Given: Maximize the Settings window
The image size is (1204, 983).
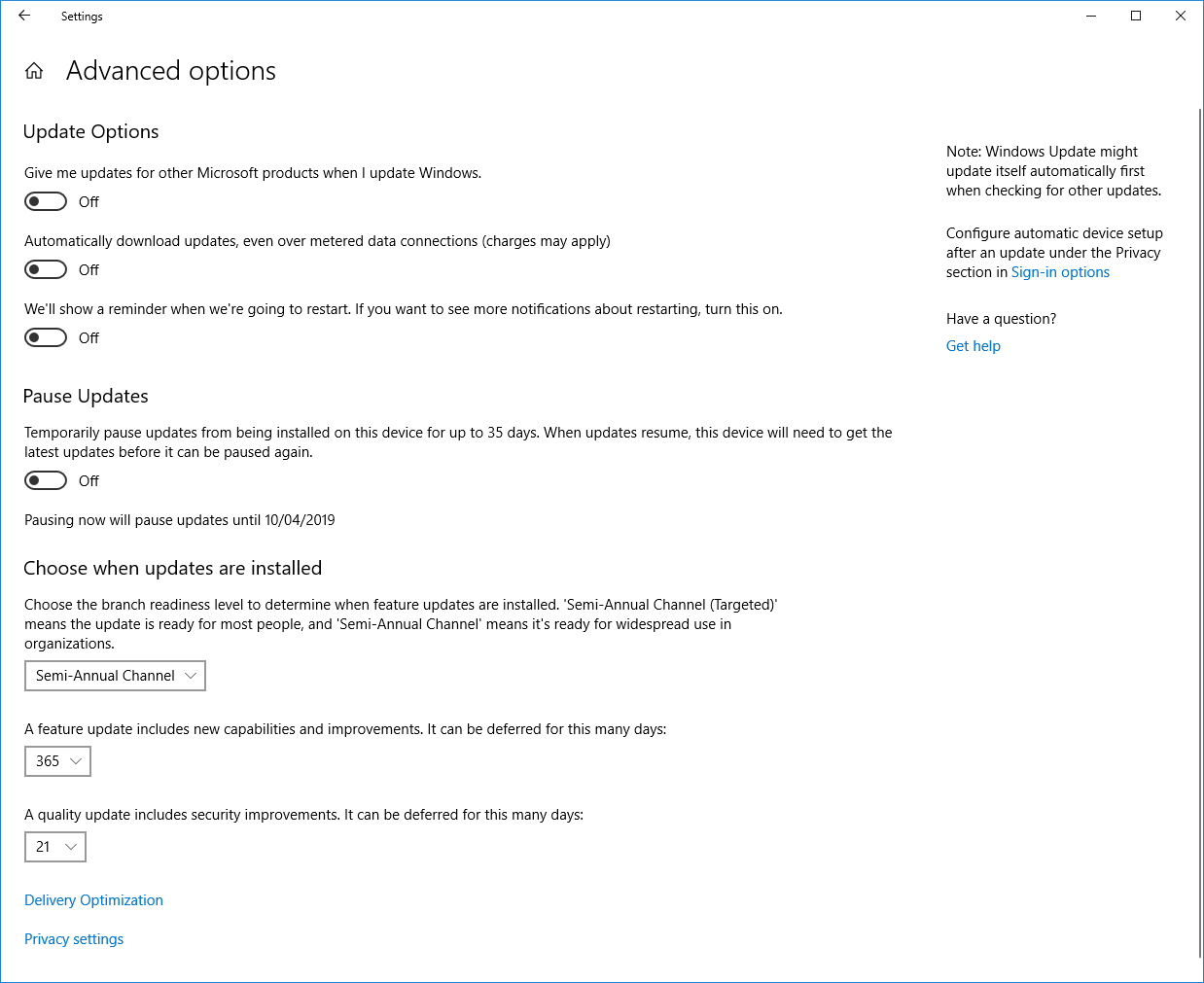Looking at the screenshot, I should click(1136, 16).
